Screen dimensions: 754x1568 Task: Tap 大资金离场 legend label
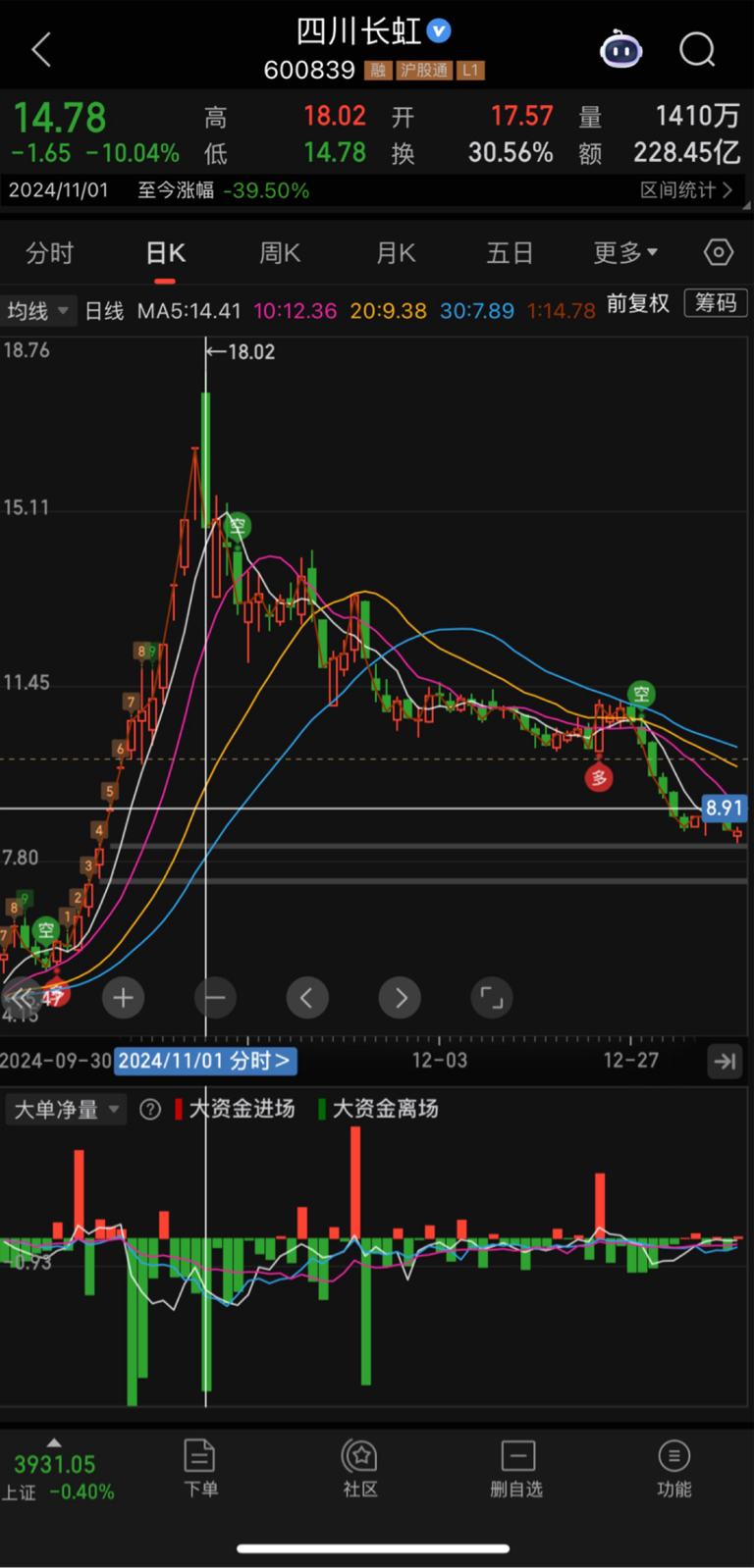pyautogui.click(x=385, y=1109)
